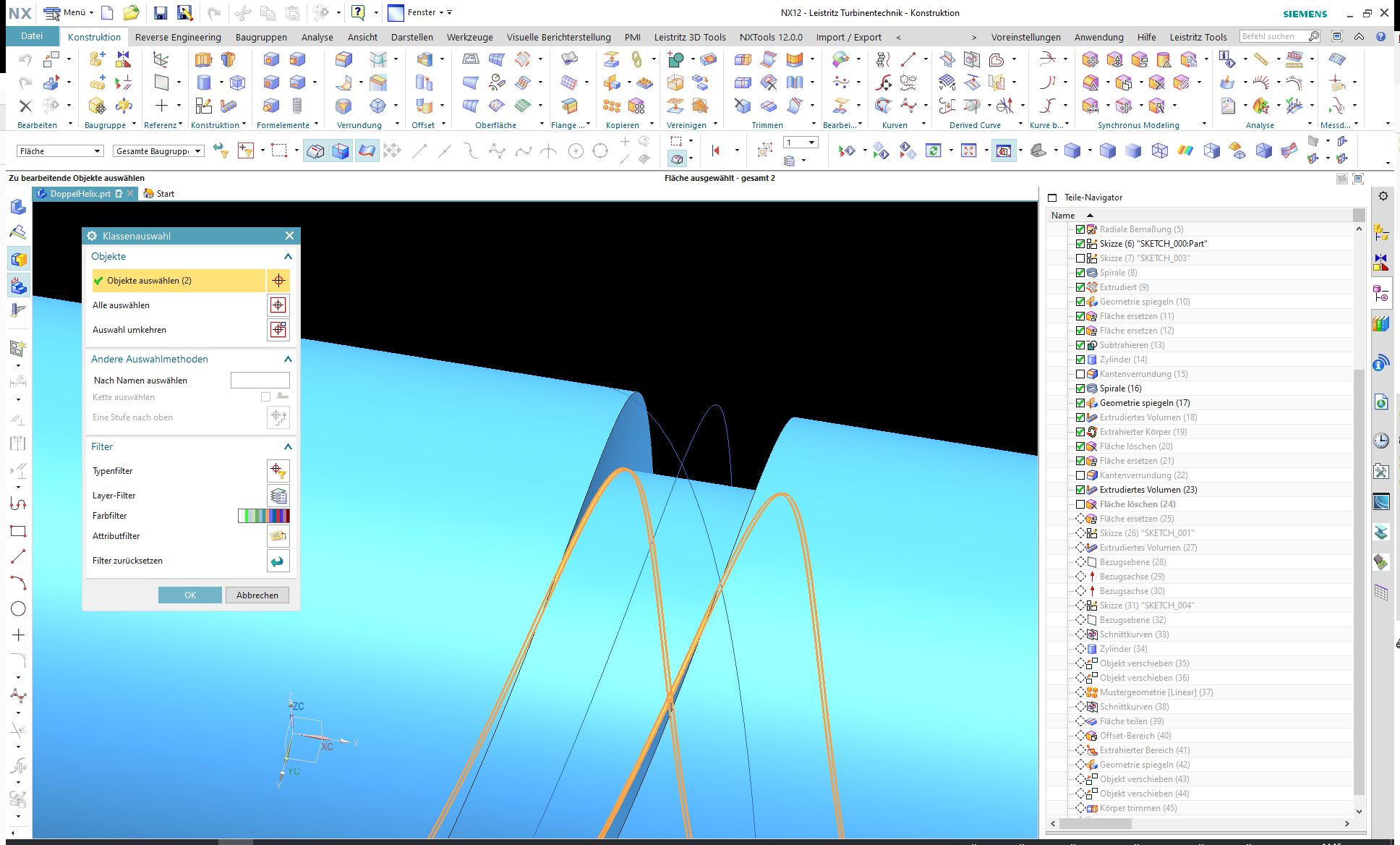
Task: Open the Menü dropdown
Action: point(69,13)
